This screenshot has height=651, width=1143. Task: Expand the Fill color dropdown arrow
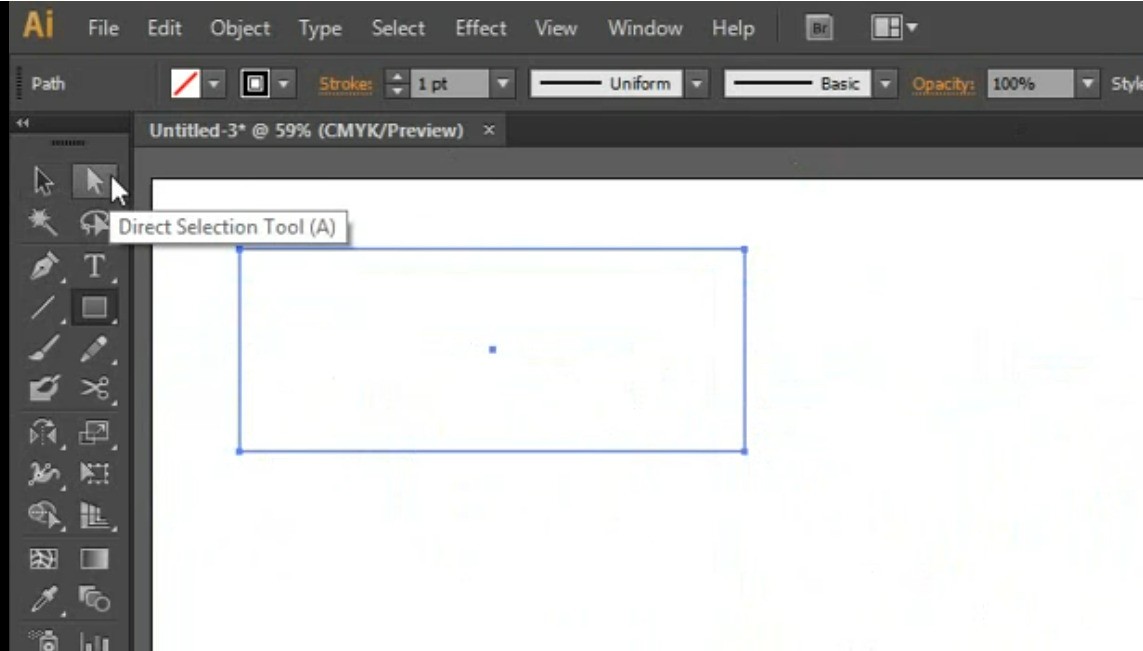214,83
